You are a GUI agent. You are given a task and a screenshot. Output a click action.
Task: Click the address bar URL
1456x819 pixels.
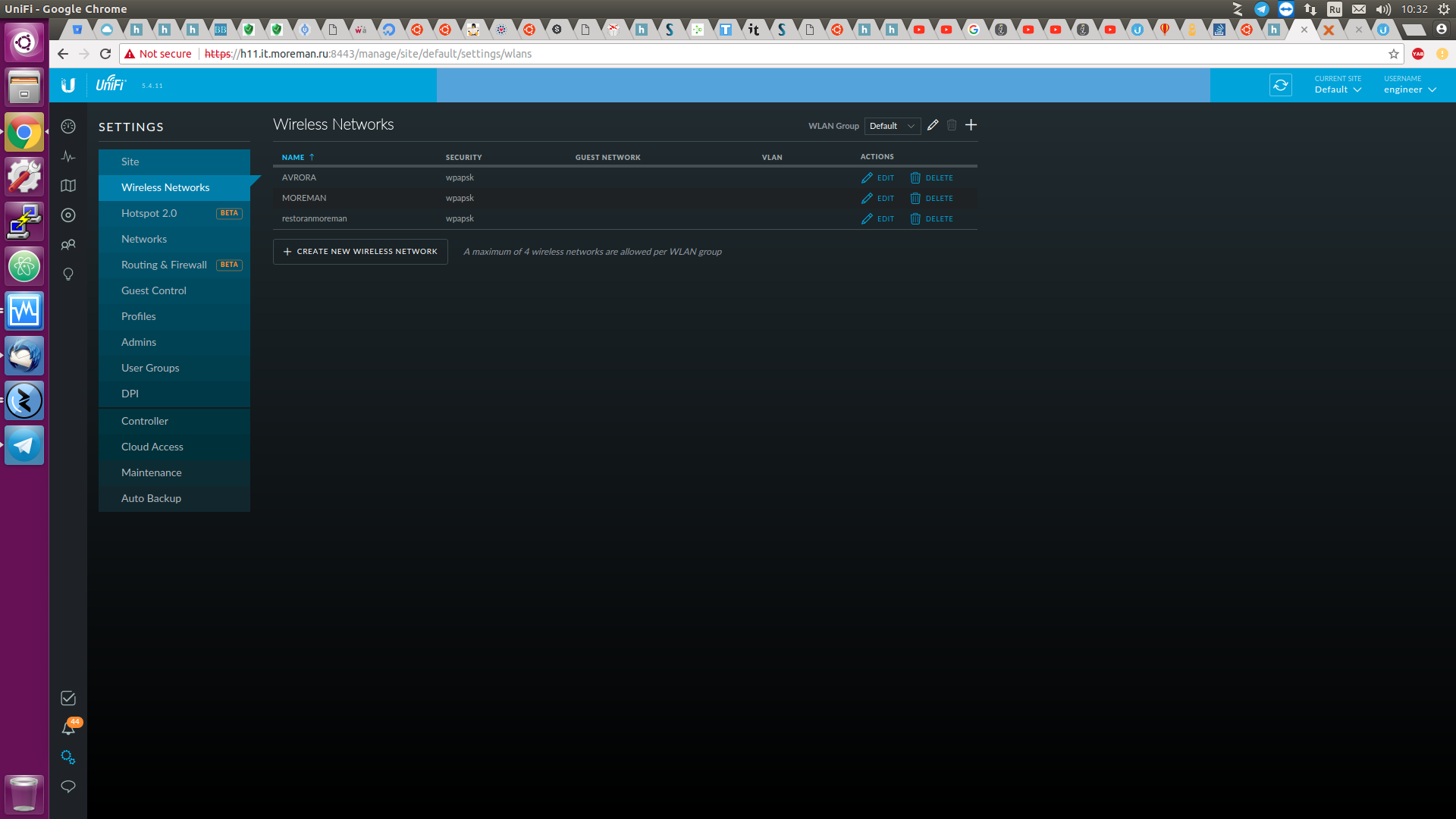(368, 54)
